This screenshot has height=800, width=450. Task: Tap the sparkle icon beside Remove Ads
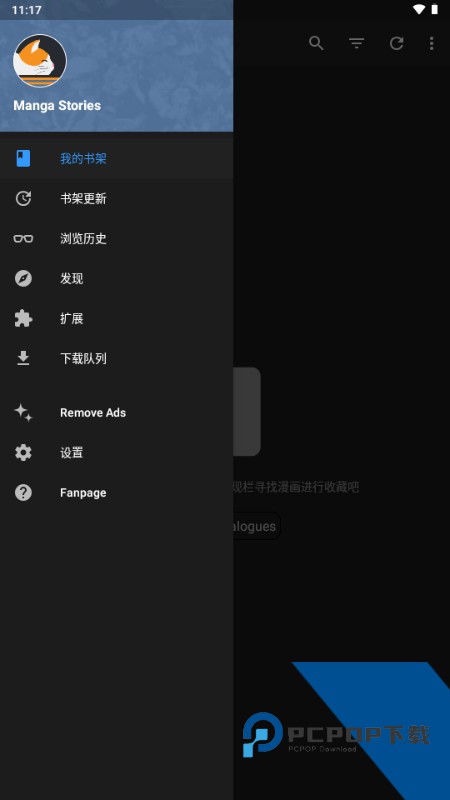(23, 413)
